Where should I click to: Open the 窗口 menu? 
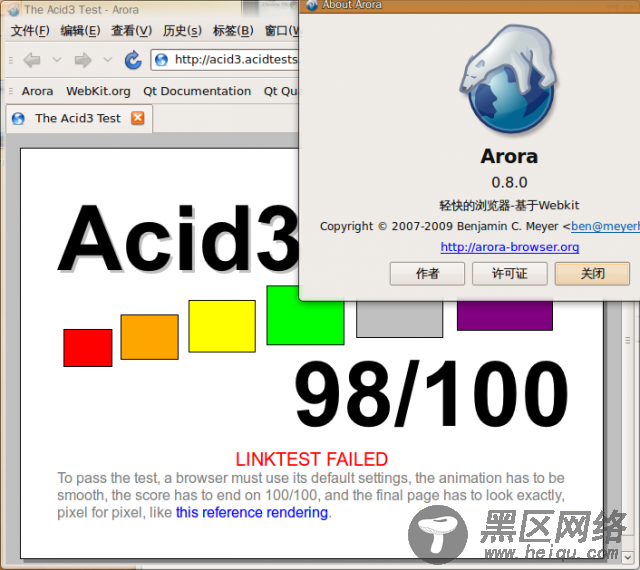tap(282, 31)
